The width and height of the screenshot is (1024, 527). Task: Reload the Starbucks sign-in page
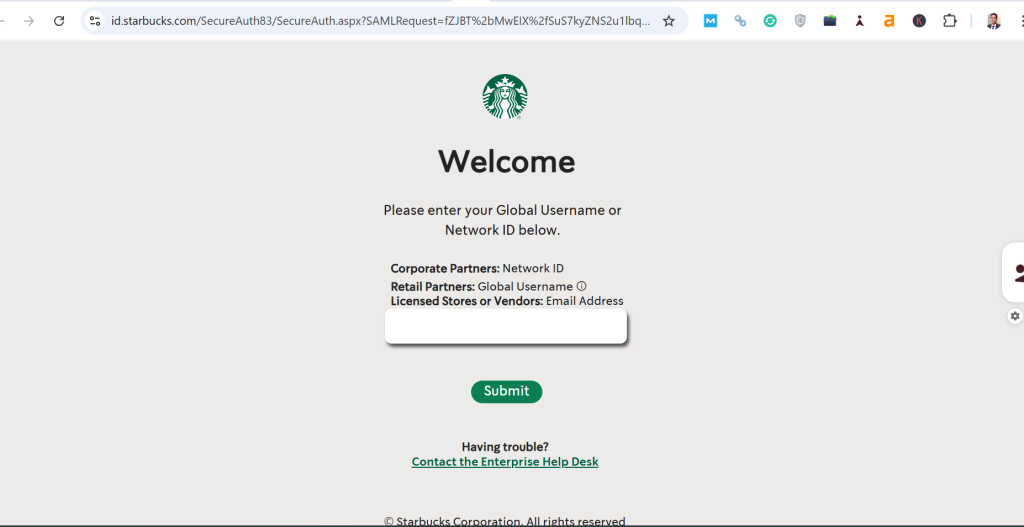59,21
